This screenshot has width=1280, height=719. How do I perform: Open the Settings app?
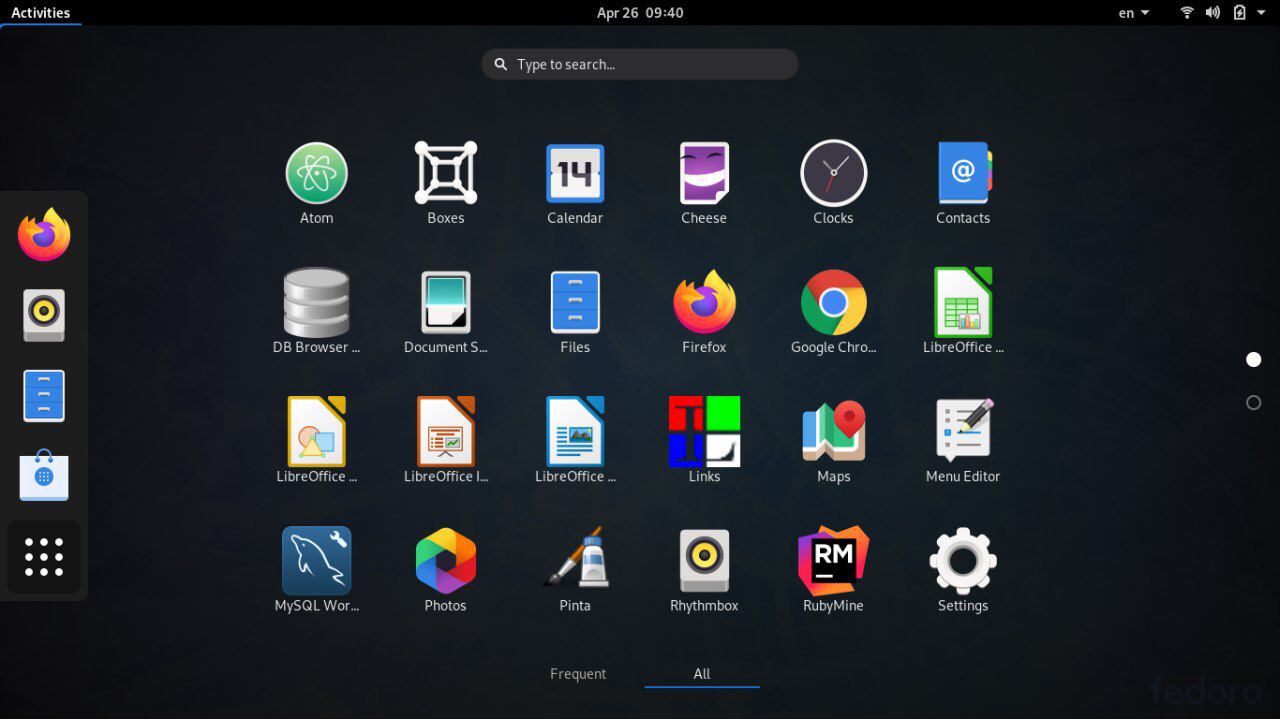pos(962,570)
